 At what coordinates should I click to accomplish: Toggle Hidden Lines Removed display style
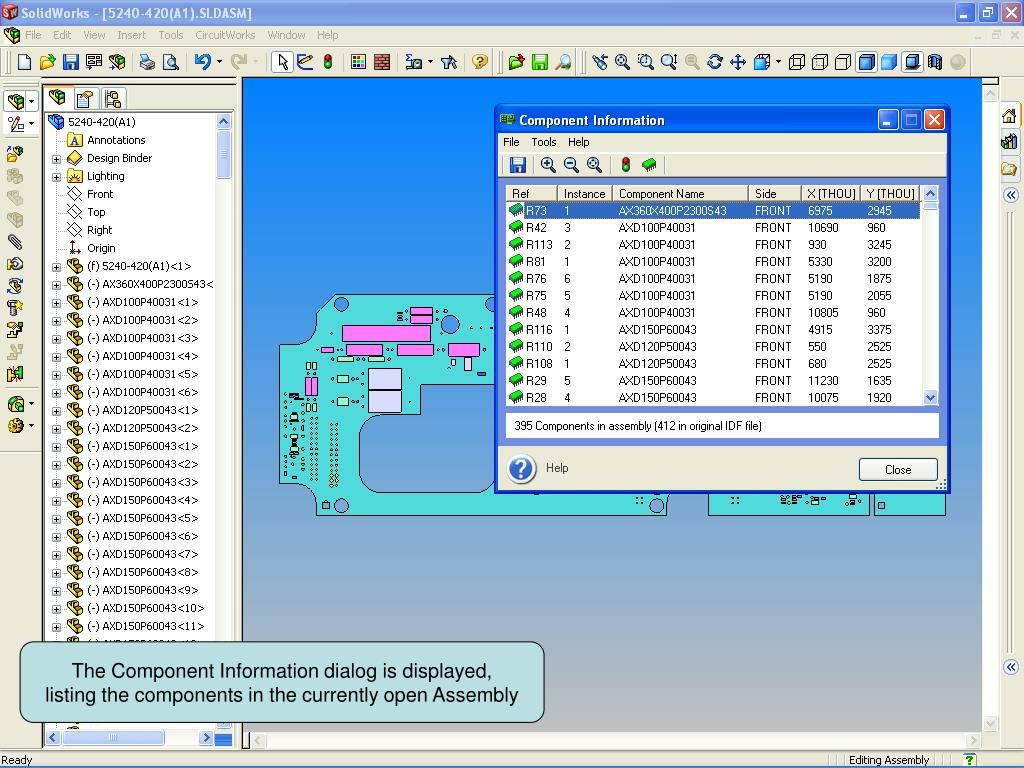843,62
